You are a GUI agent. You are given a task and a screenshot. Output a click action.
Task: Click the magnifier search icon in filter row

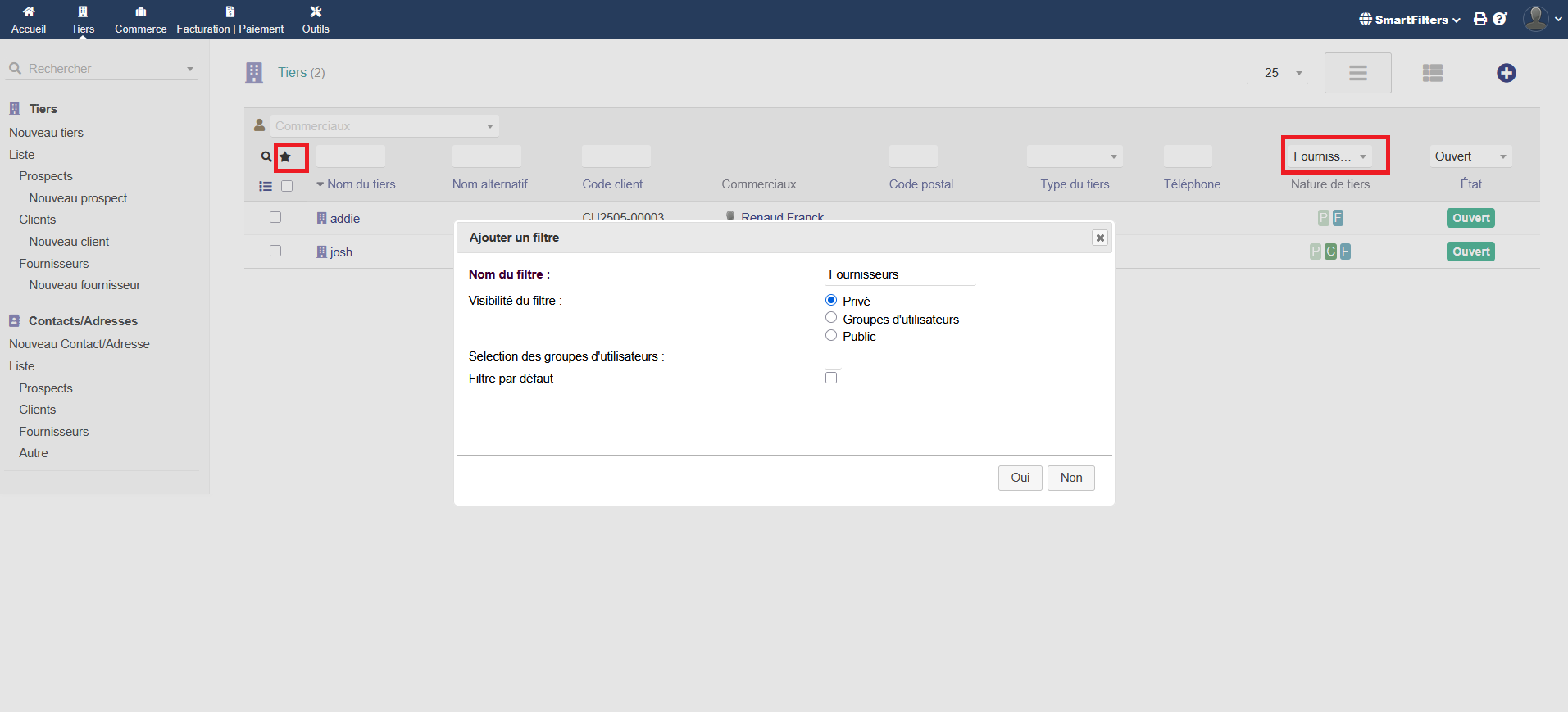(x=266, y=156)
